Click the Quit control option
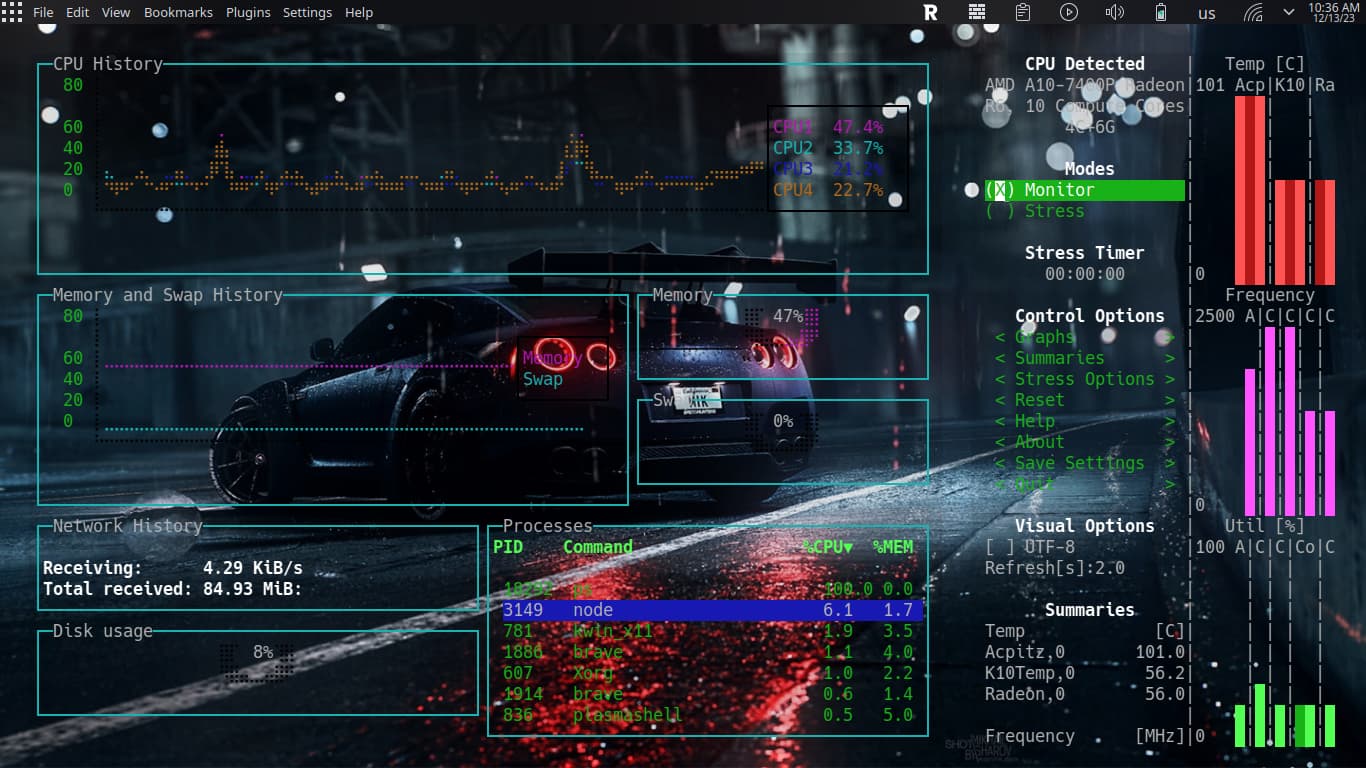This screenshot has height=768, width=1366. point(1085,484)
